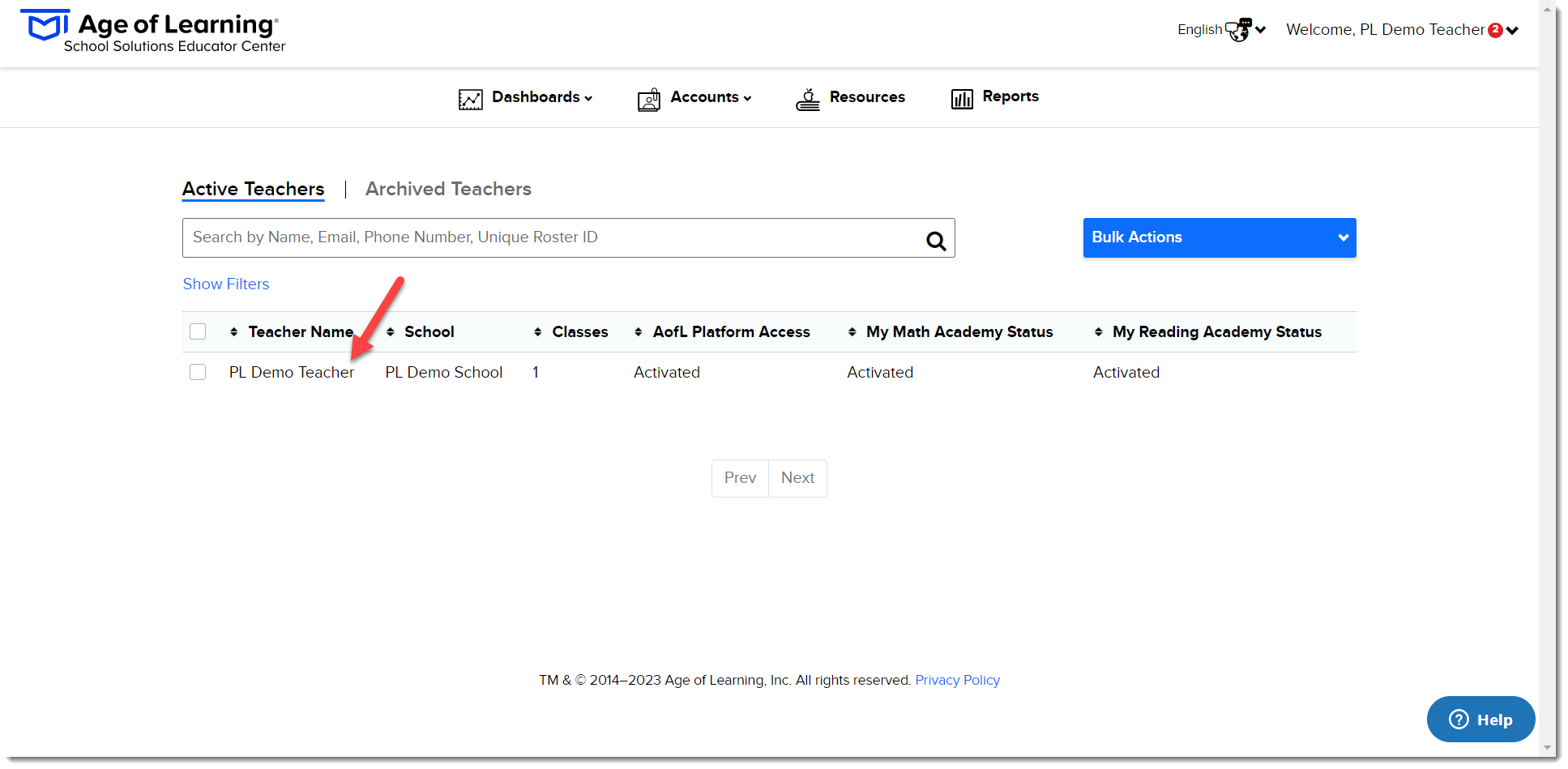Screen dimensions: 1568x769
Task: Click the Help question mark icon
Action: 1459,720
